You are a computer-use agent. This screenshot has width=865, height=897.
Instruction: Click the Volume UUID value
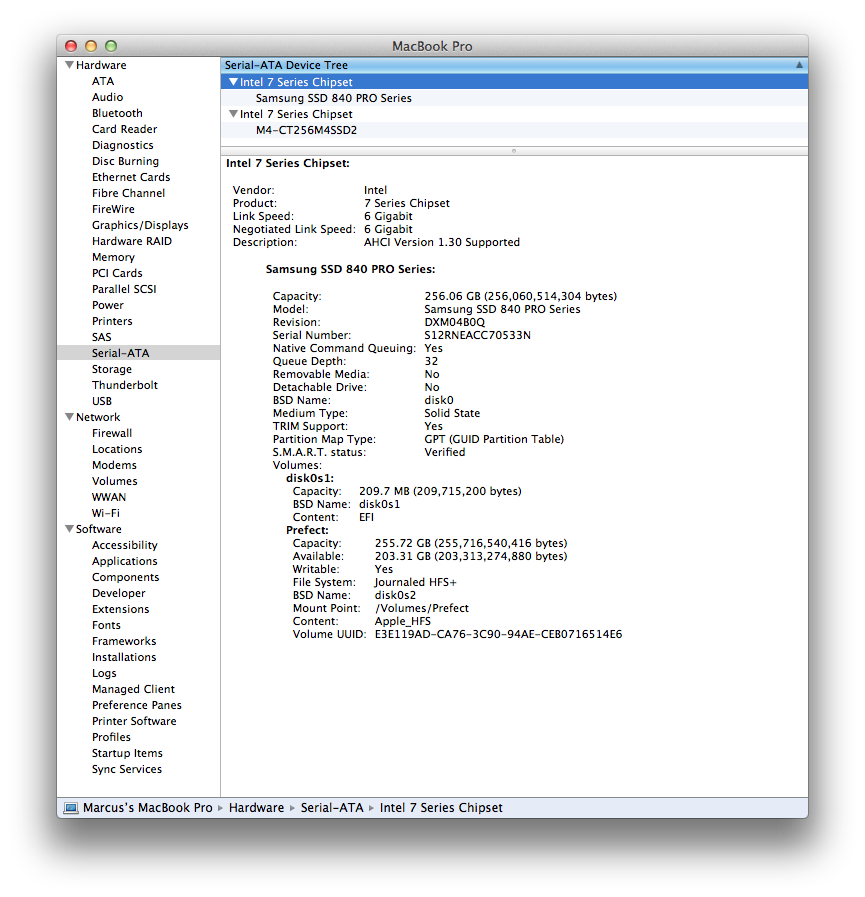[498, 634]
